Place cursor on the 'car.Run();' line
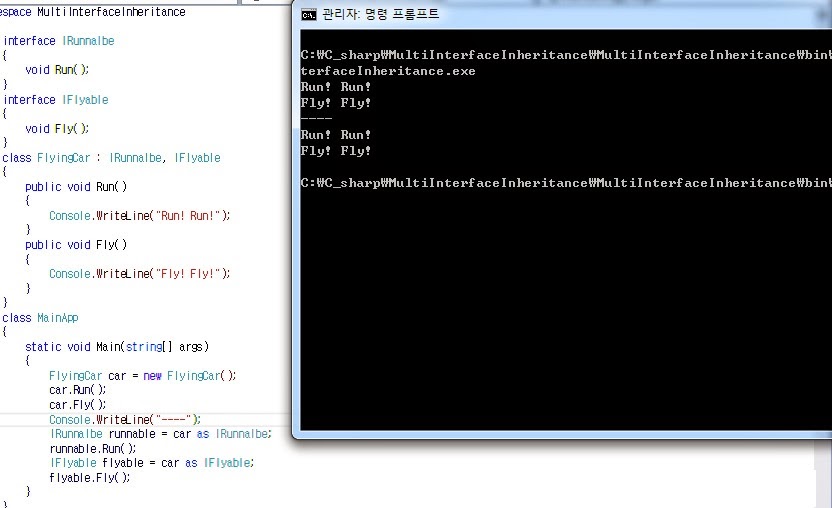832x508 pixels. click(x=77, y=390)
